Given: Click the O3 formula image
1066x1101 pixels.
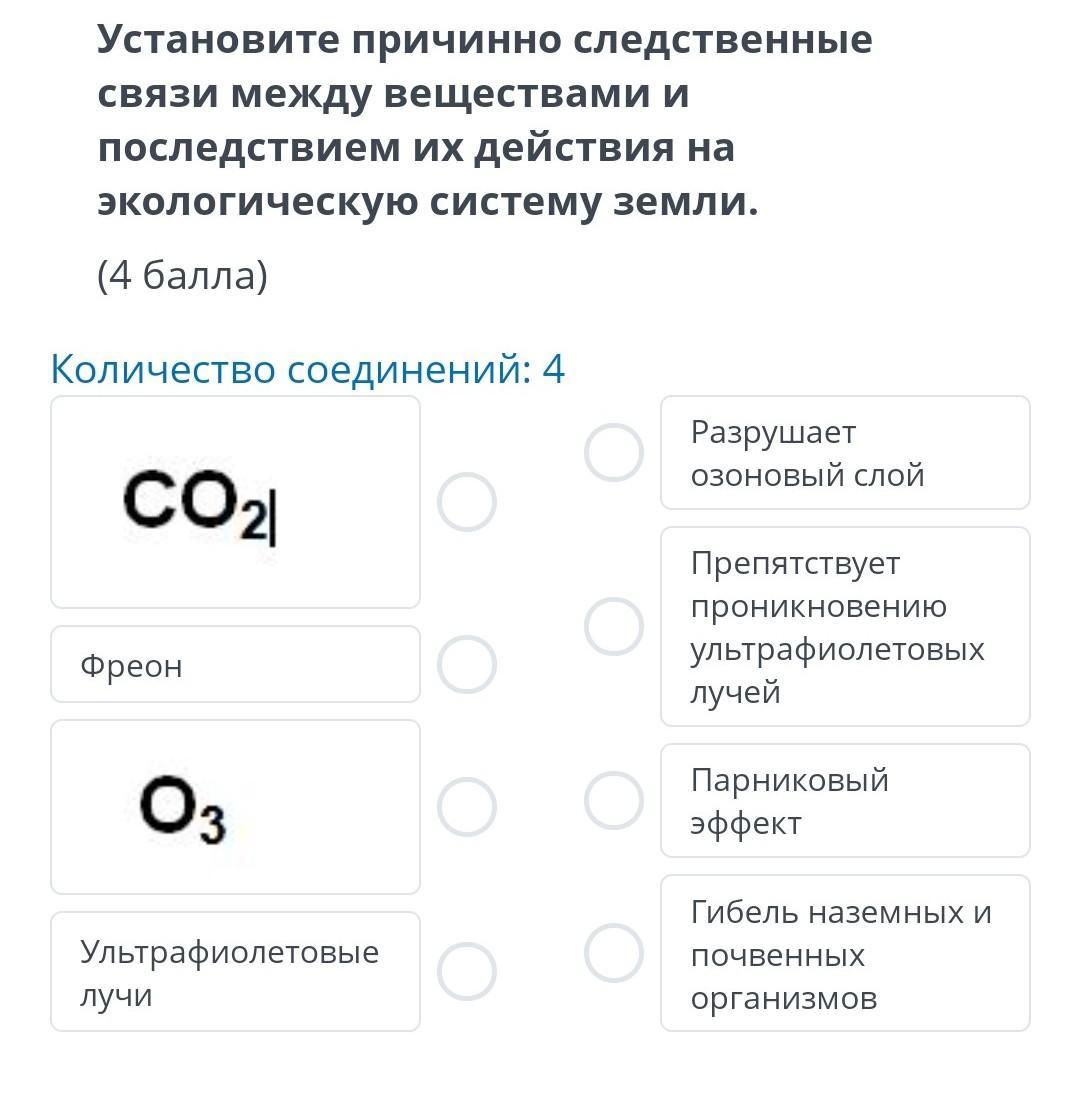Looking at the screenshot, I should [183, 810].
